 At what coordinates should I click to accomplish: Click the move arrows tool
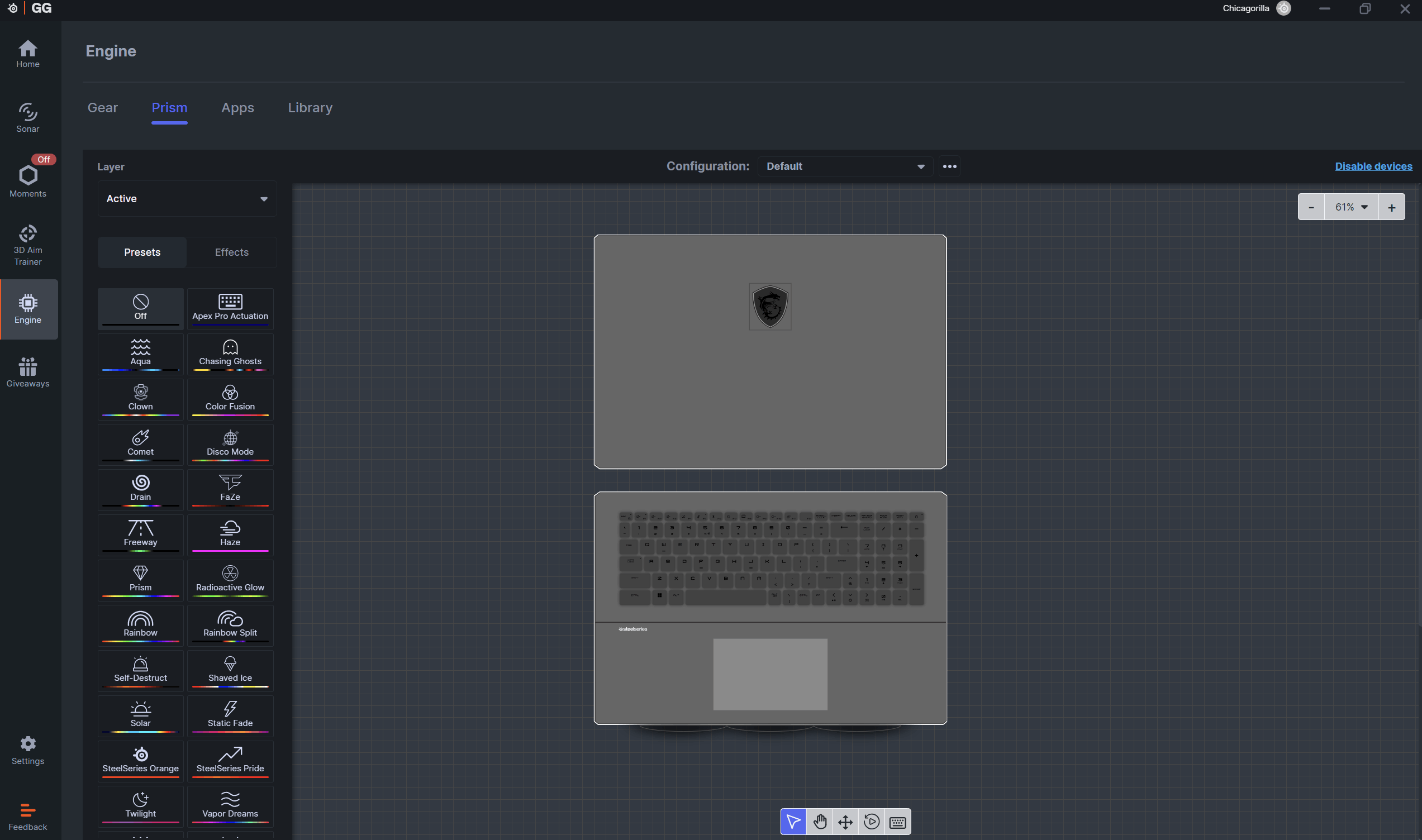pyautogui.click(x=845, y=822)
